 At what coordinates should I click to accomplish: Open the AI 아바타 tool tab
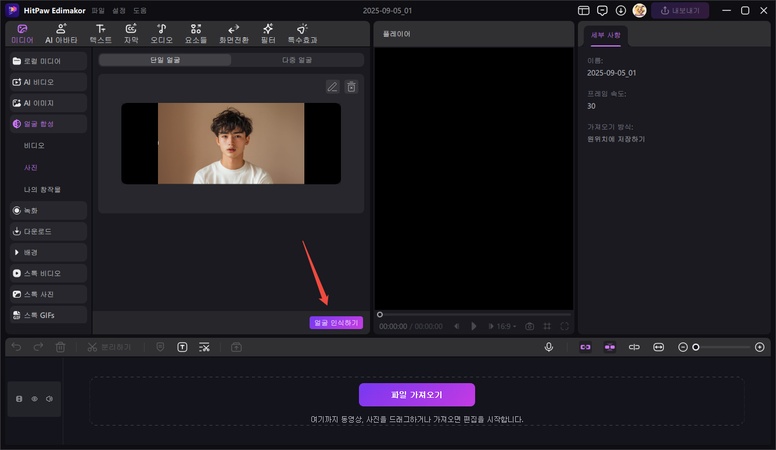pos(61,34)
